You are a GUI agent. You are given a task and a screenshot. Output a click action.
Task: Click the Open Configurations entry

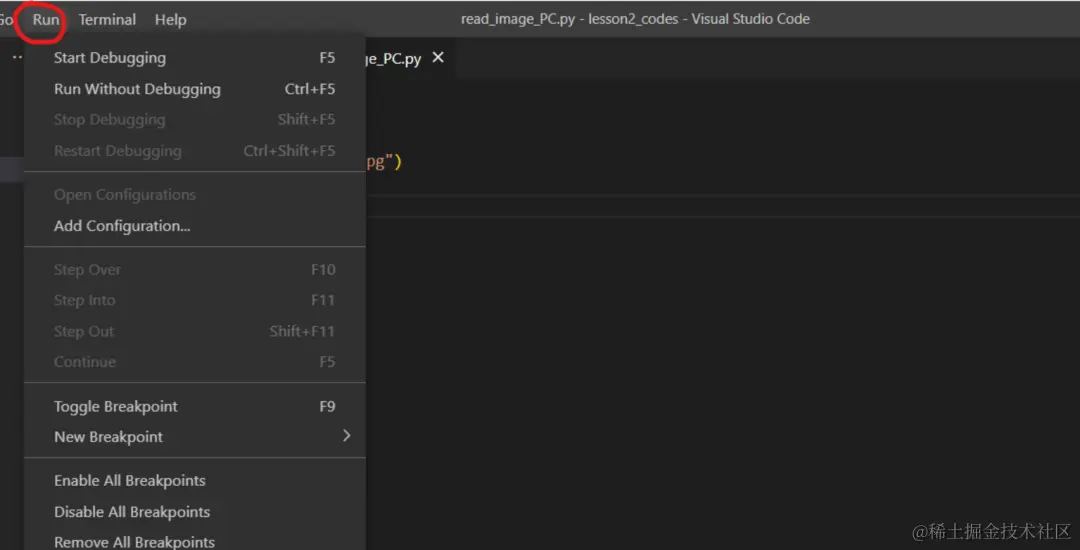[x=195, y=195]
